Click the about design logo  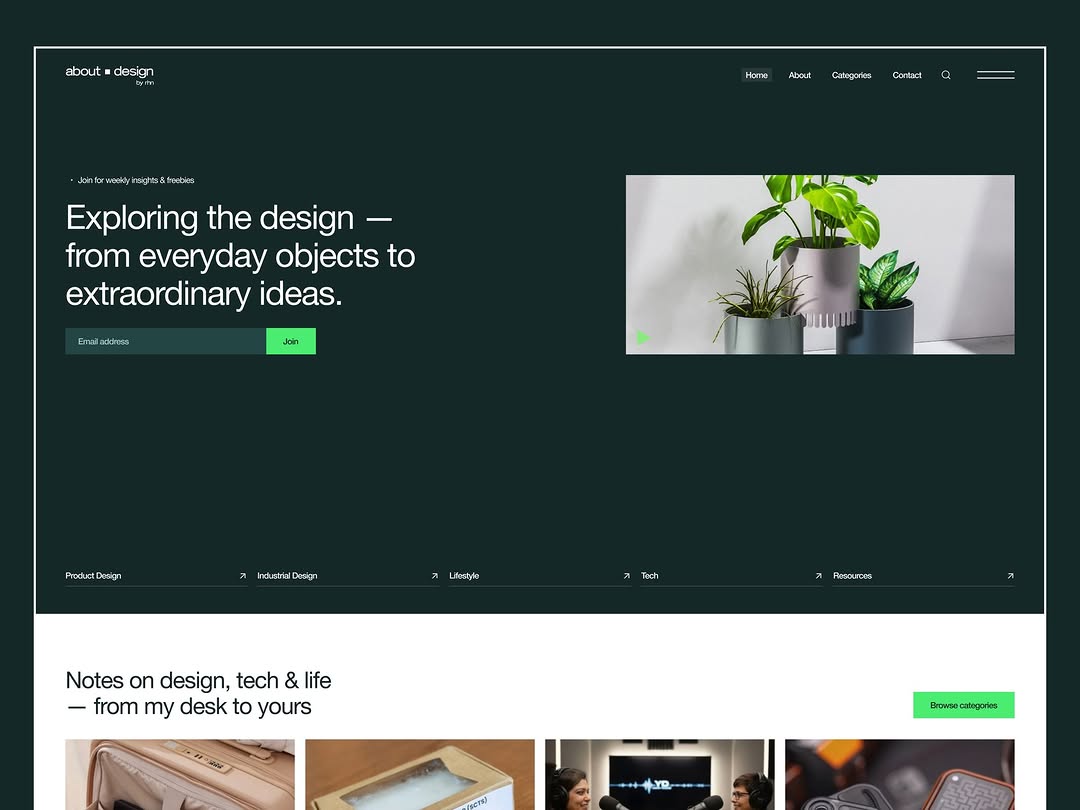point(110,74)
